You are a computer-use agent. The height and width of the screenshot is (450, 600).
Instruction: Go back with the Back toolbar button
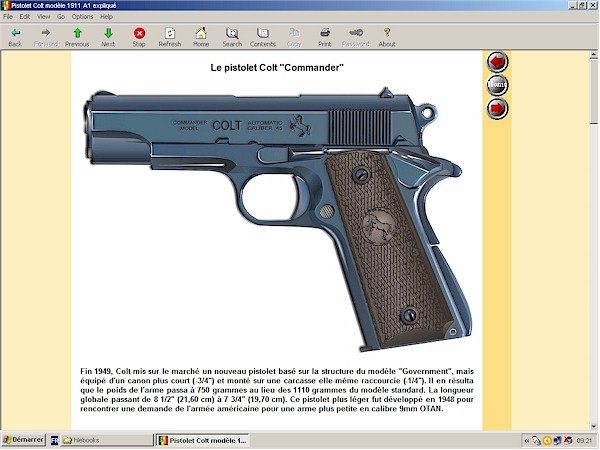15,37
